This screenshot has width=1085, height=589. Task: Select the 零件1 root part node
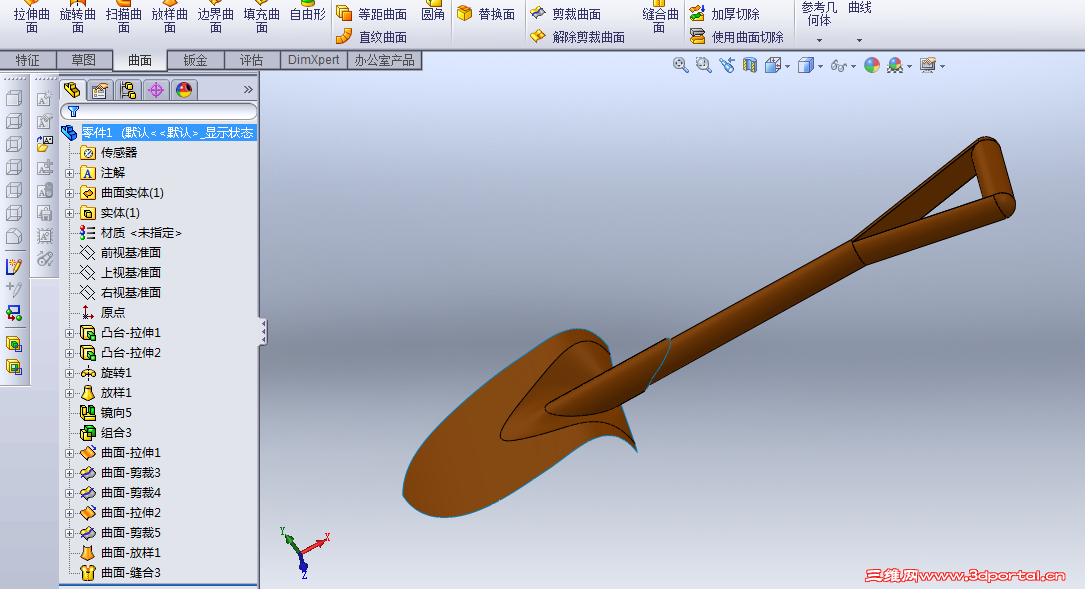[168, 132]
